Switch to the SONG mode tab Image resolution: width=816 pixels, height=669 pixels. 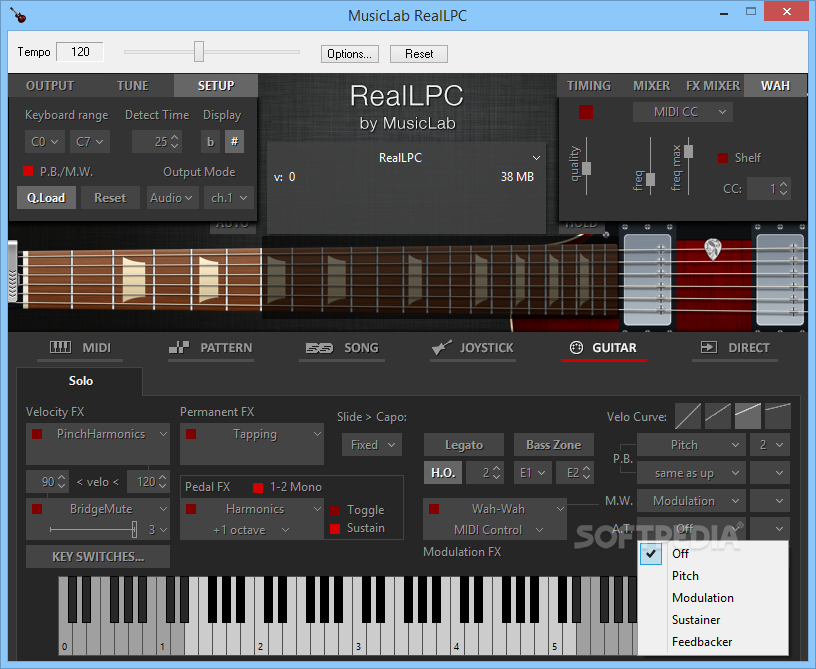[342, 348]
